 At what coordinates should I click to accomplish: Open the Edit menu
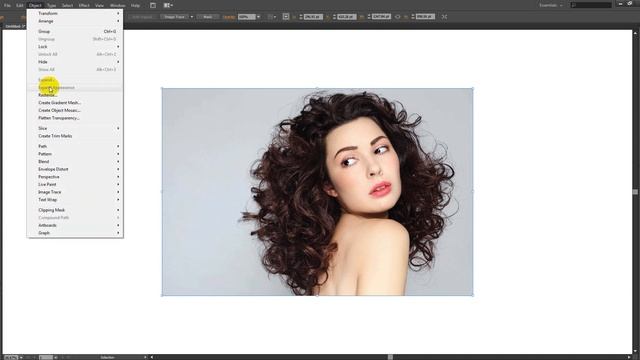click(x=20, y=5)
